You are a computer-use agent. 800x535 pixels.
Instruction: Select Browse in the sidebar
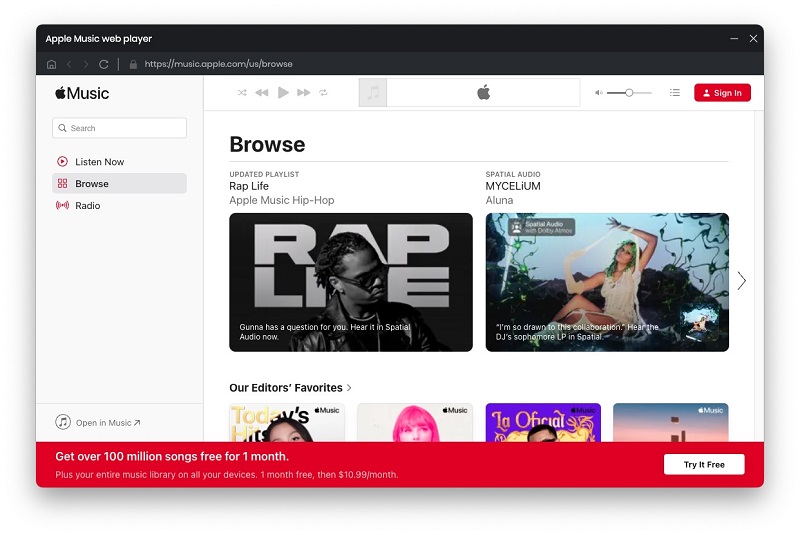click(119, 184)
